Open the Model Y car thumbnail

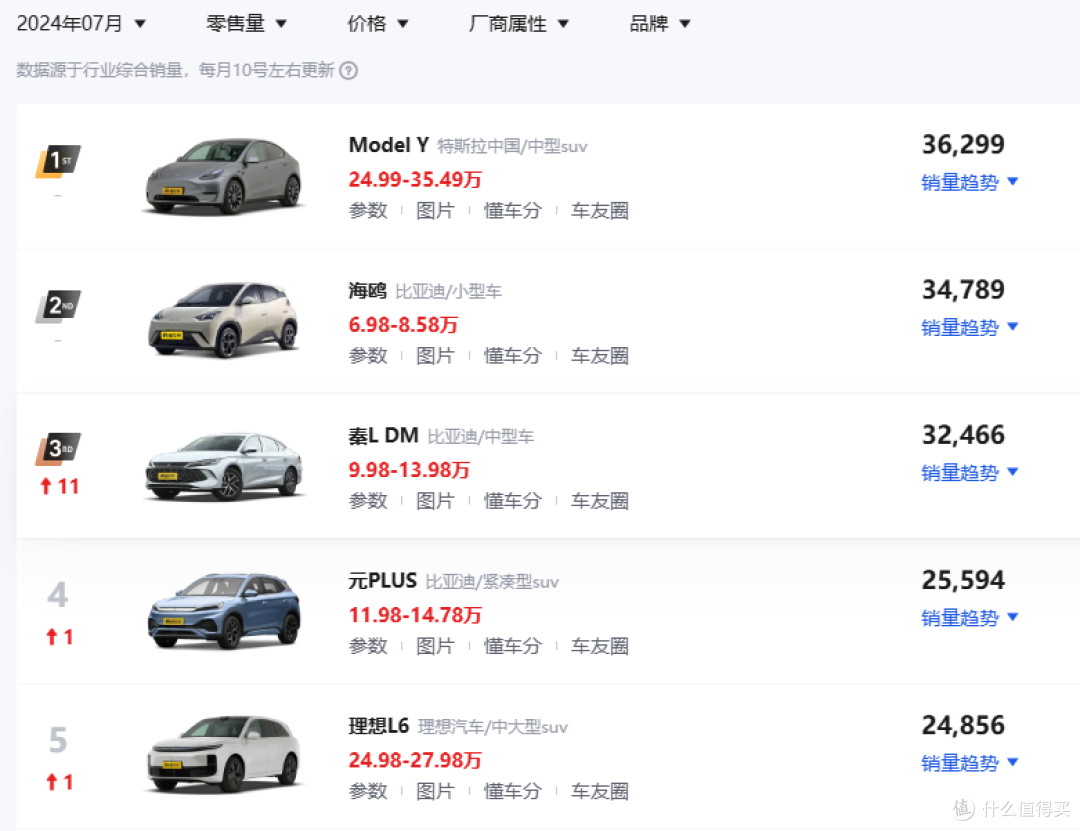(x=224, y=176)
